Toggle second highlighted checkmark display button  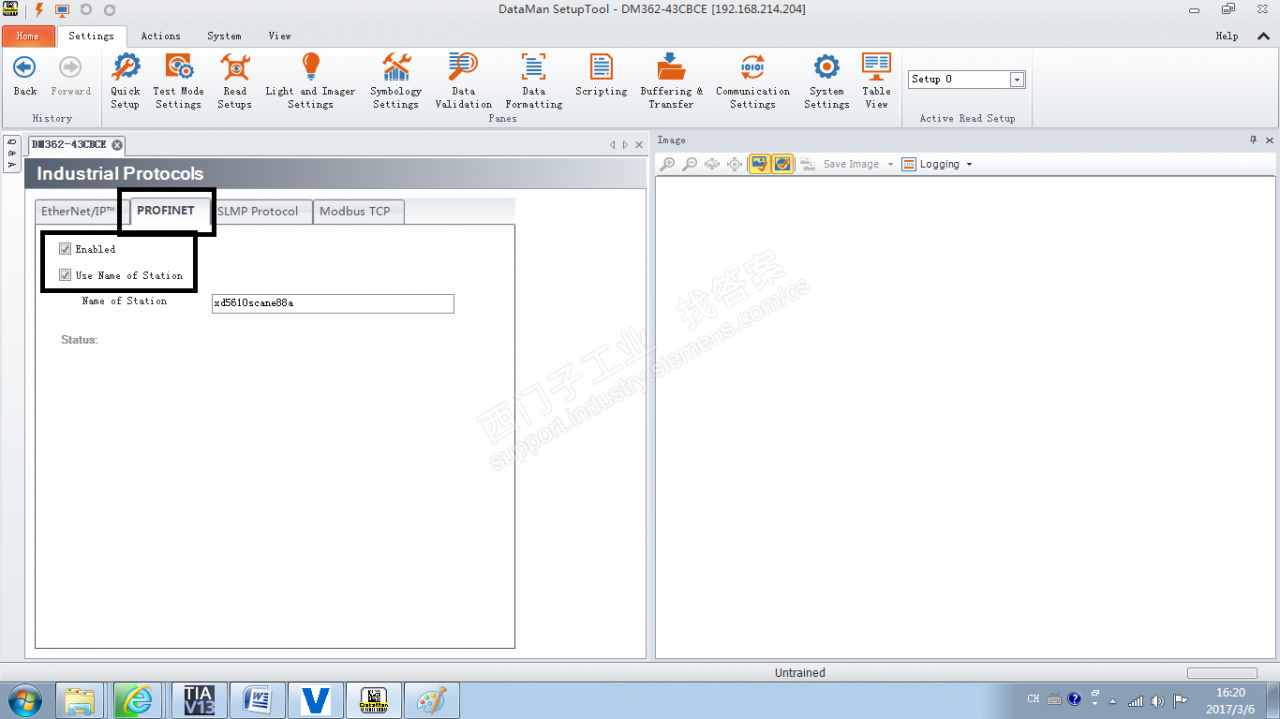[782, 164]
